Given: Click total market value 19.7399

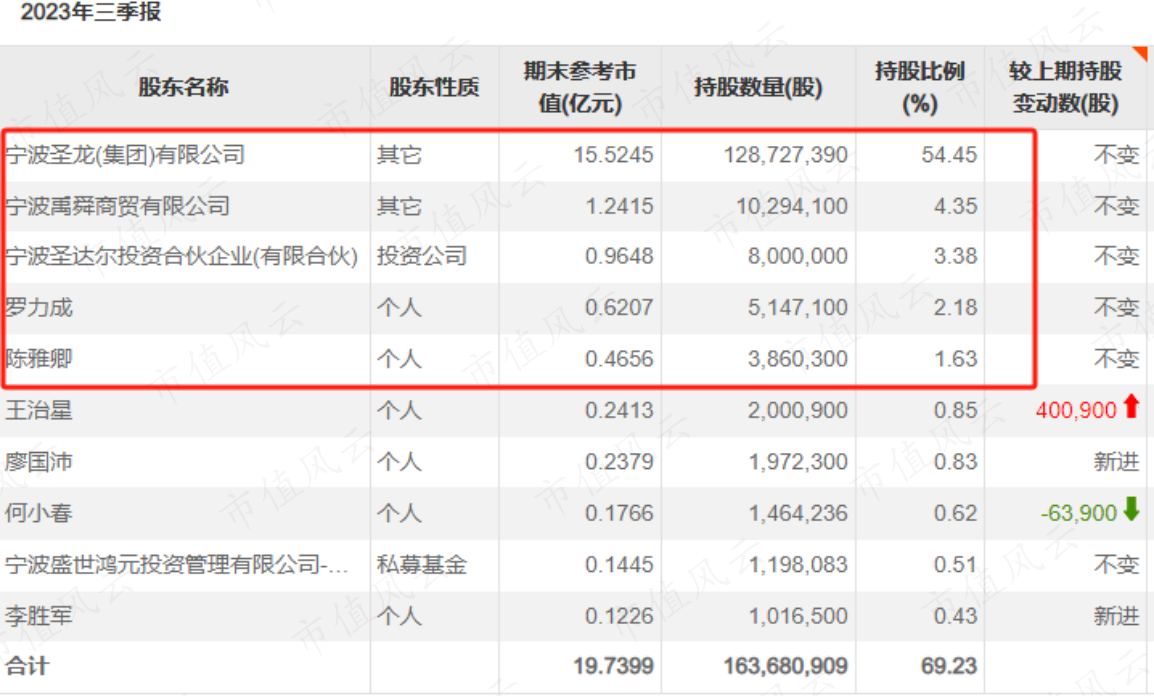Looking at the screenshot, I should click(613, 666).
